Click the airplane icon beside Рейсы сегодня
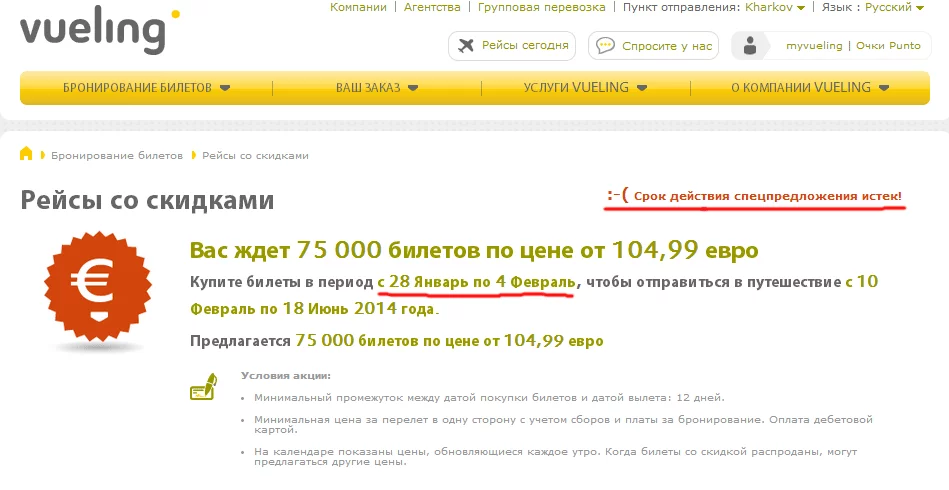949x490 pixels. click(466, 45)
